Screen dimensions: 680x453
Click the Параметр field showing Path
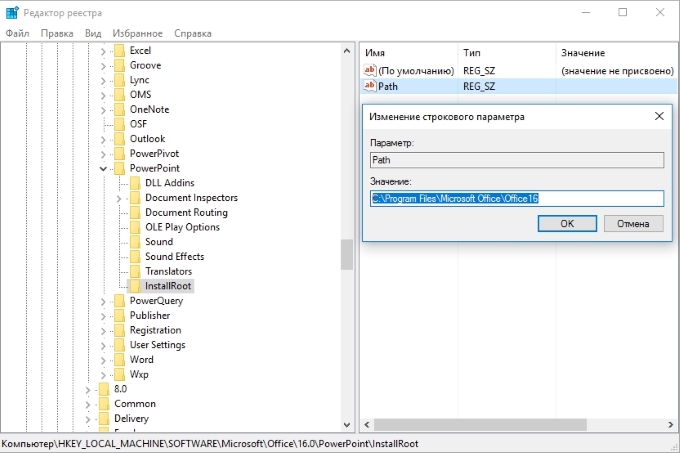coord(517,160)
